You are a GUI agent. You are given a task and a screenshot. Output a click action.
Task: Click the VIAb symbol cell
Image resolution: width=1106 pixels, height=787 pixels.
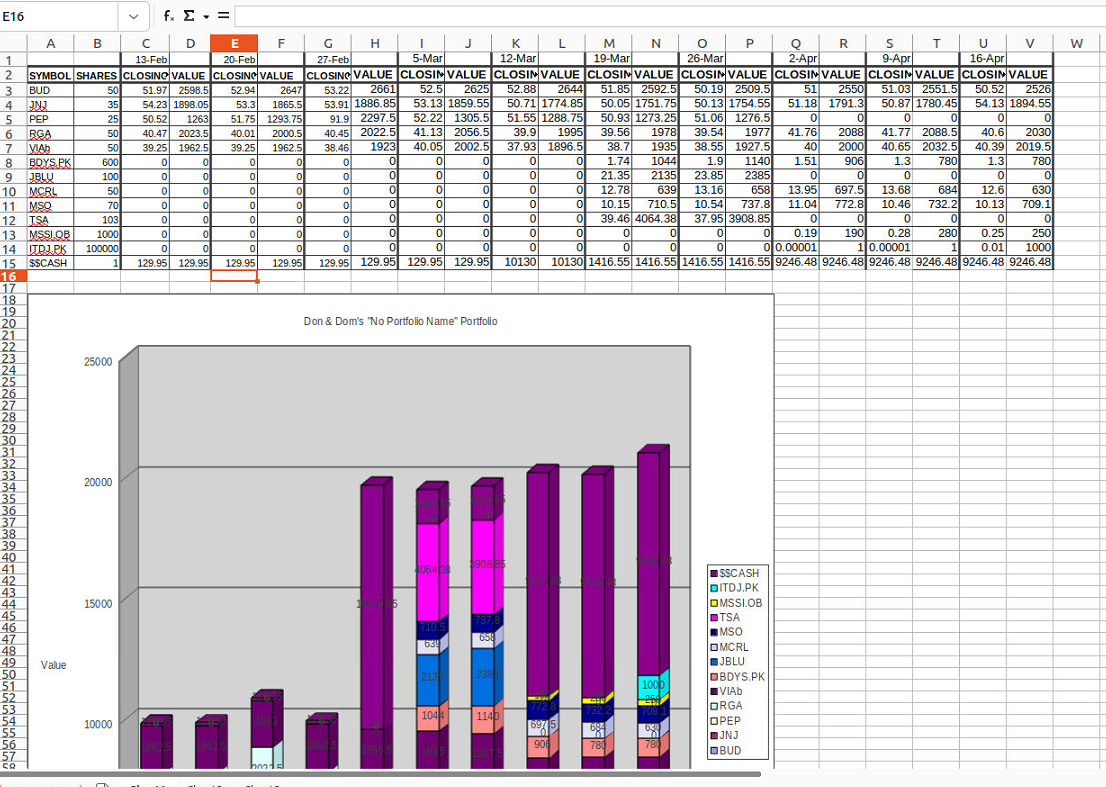coord(50,148)
